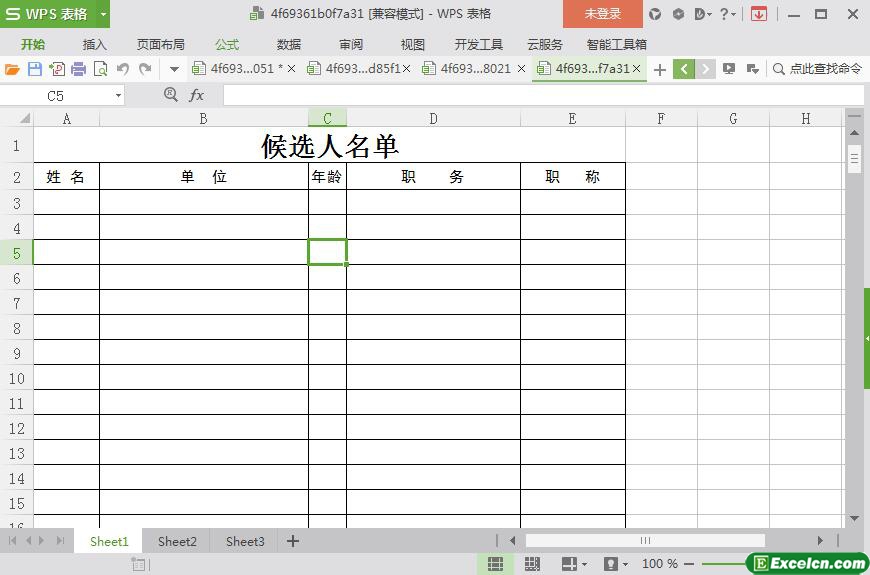
Task: Click the hexagon settings icon in title bar
Action: click(678, 14)
